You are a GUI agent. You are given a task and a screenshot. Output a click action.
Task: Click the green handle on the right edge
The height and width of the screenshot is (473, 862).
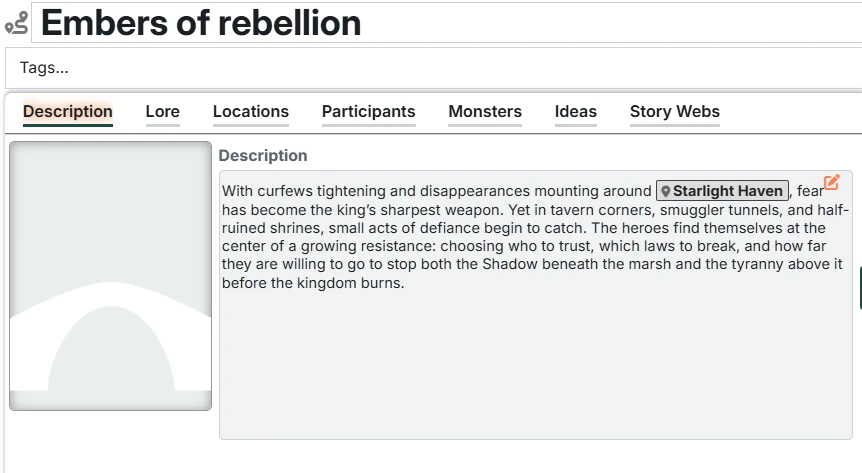[x=859, y=288]
